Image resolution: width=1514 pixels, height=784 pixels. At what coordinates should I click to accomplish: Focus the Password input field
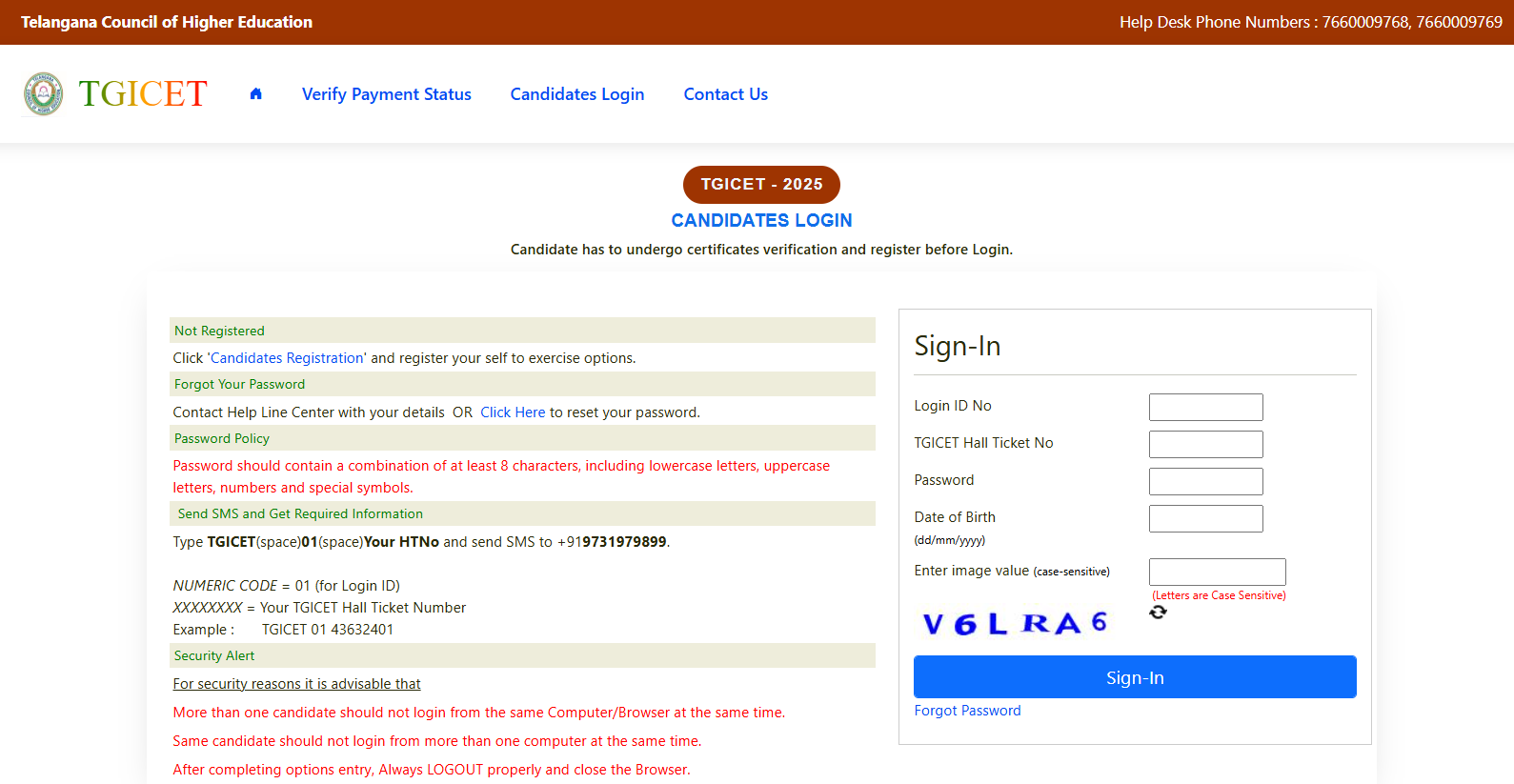click(1206, 481)
